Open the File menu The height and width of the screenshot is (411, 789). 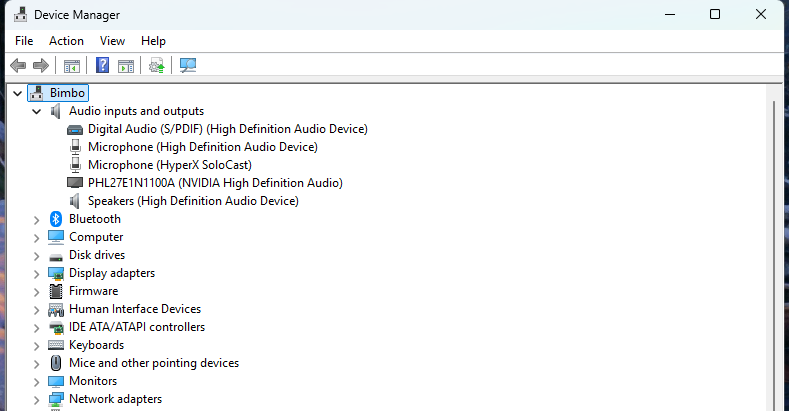[24, 41]
